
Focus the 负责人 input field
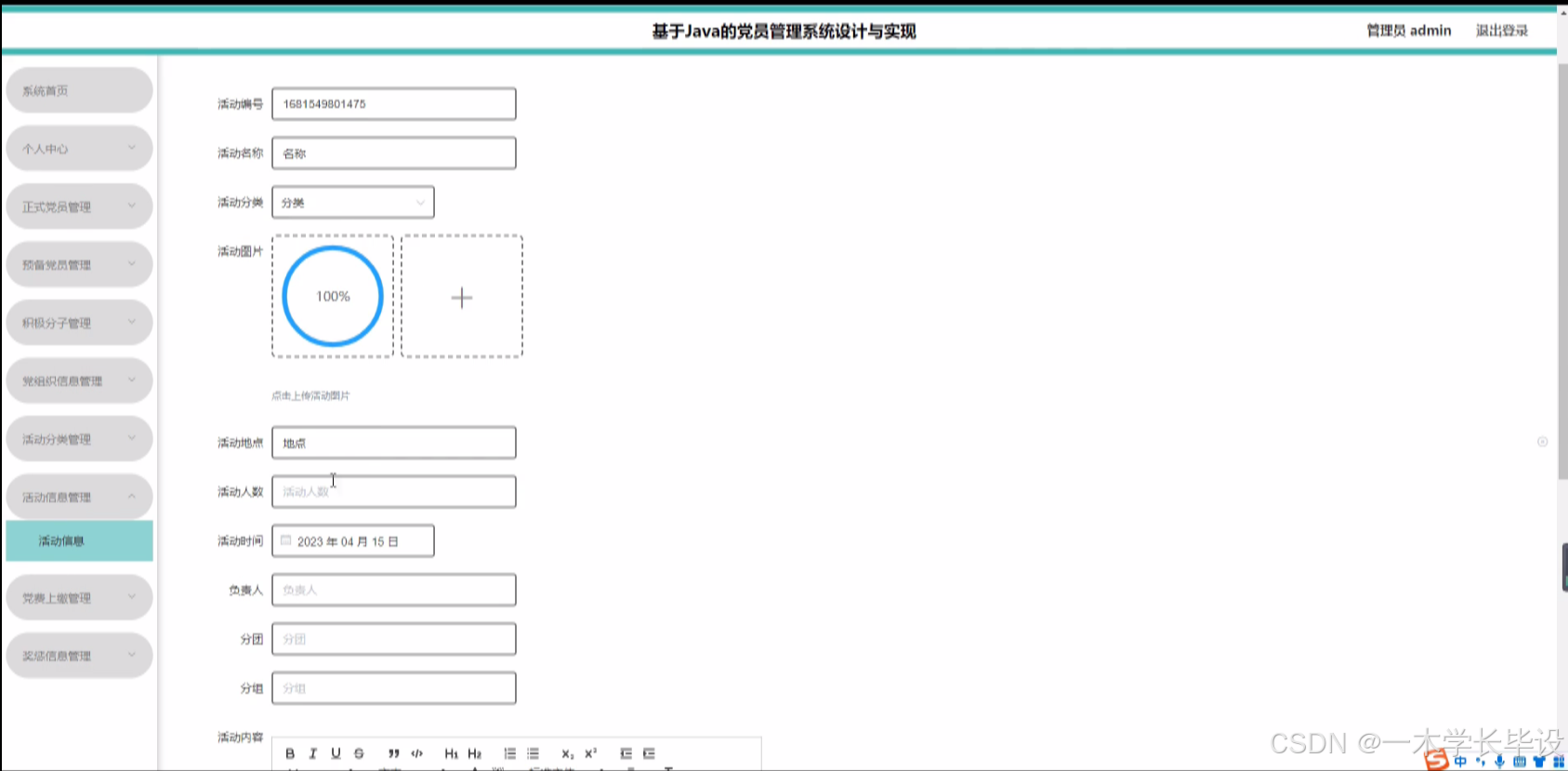click(394, 590)
